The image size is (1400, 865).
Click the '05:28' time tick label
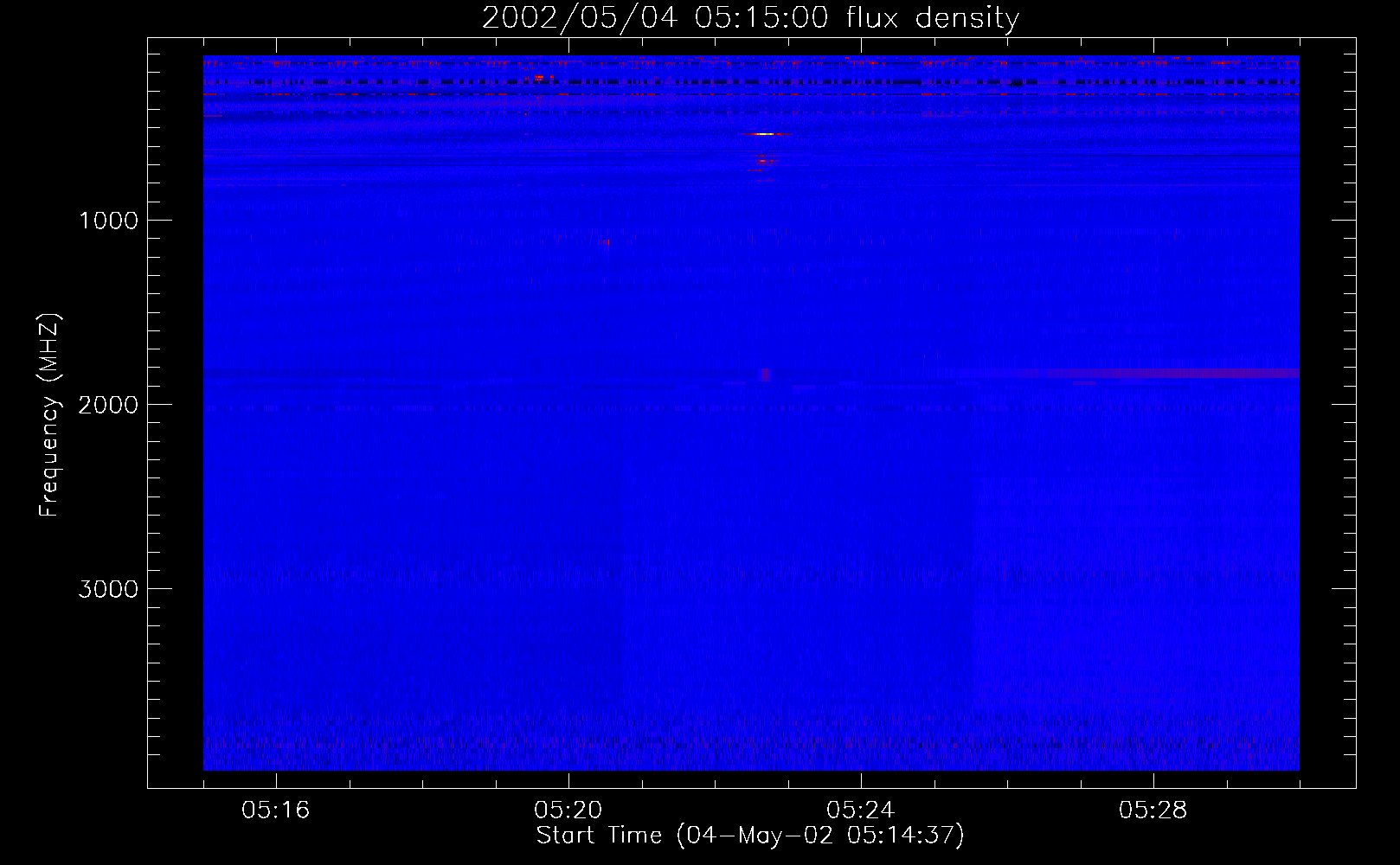(x=1153, y=810)
